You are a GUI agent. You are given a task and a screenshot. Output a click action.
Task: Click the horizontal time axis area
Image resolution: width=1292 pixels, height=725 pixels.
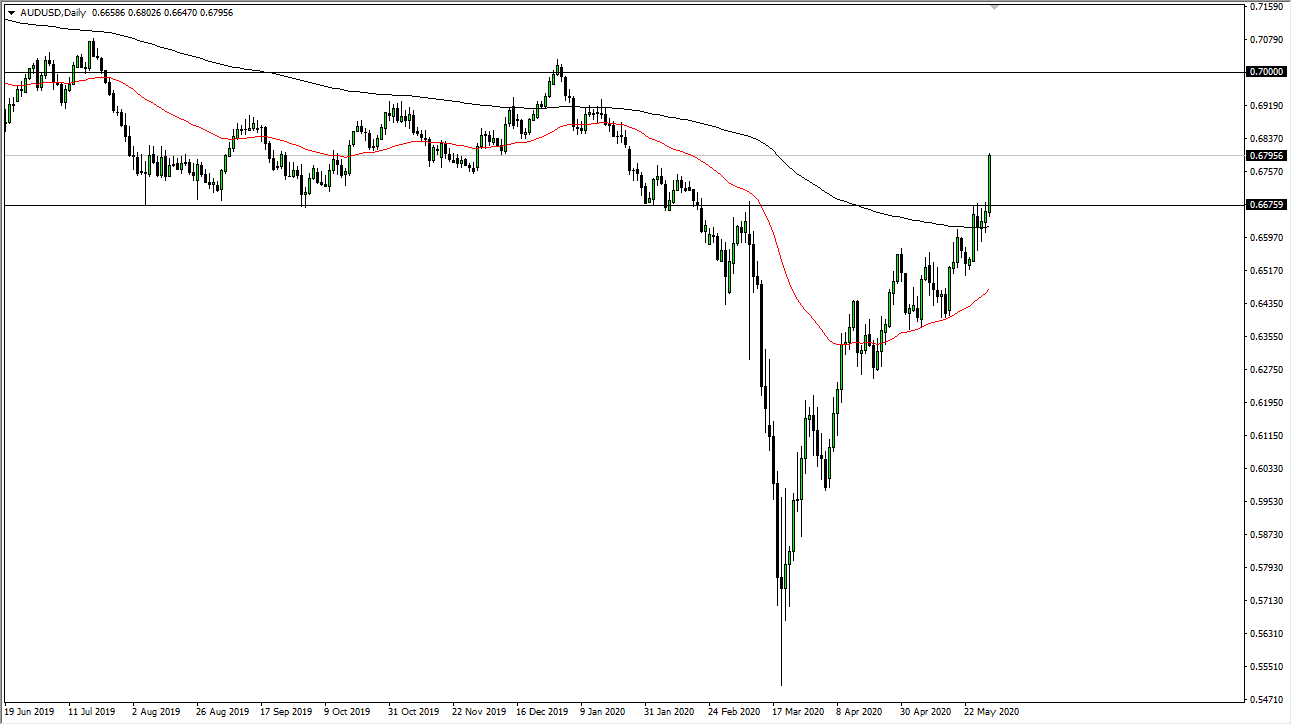click(x=600, y=711)
